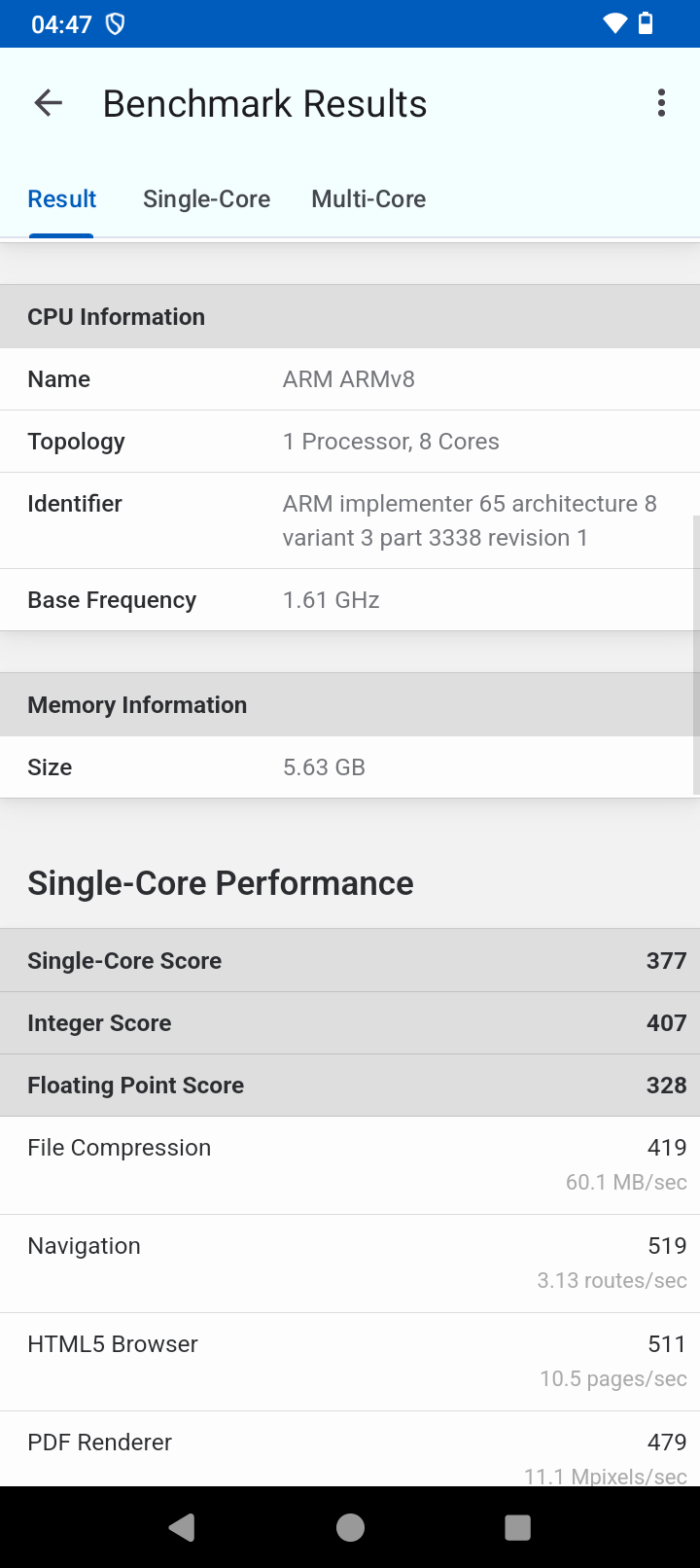Image resolution: width=700 pixels, height=1568 pixels.
Task: Open the three-dot overflow menu
Action: coord(661,103)
